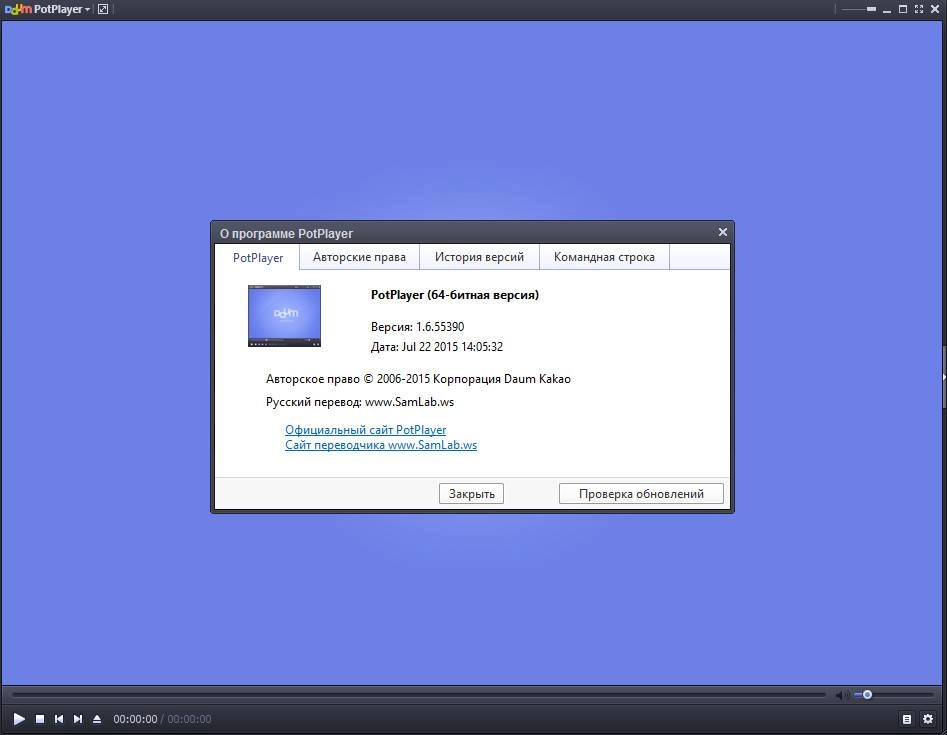Open the Сайт переводчика www.SamLab.ws link
The image size is (947, 735).
click(x=381, y=445)
